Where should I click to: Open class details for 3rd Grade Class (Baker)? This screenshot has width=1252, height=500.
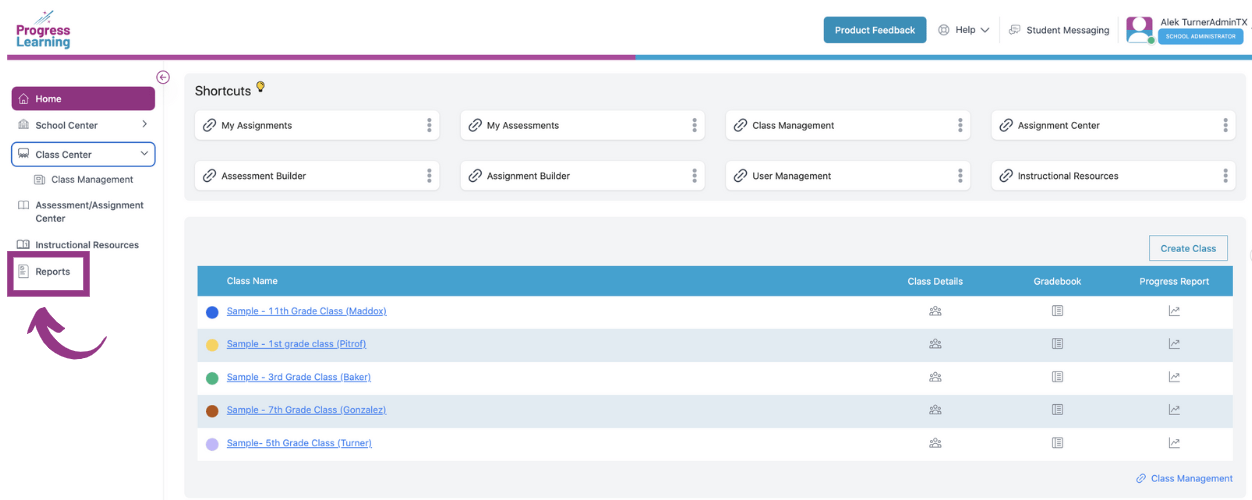pyautogui.click(x=935, y=377)
